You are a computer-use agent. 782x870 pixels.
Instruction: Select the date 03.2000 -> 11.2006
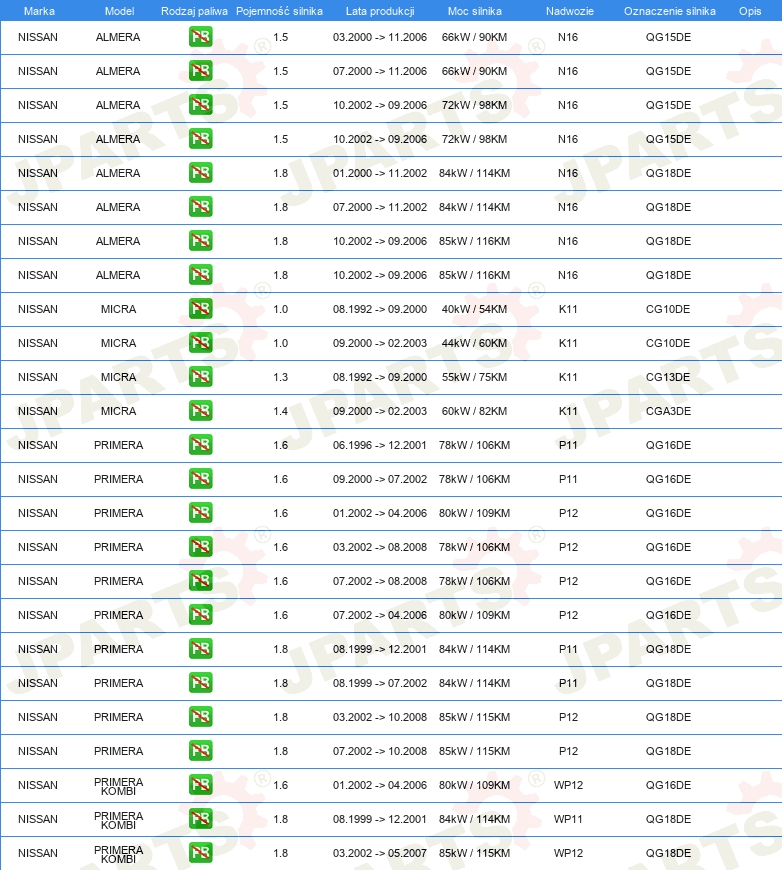click(x=380, y=37)
